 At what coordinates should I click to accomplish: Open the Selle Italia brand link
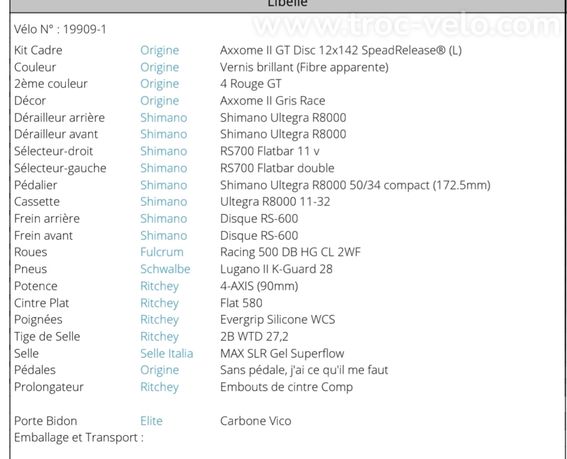pos(166,353)
